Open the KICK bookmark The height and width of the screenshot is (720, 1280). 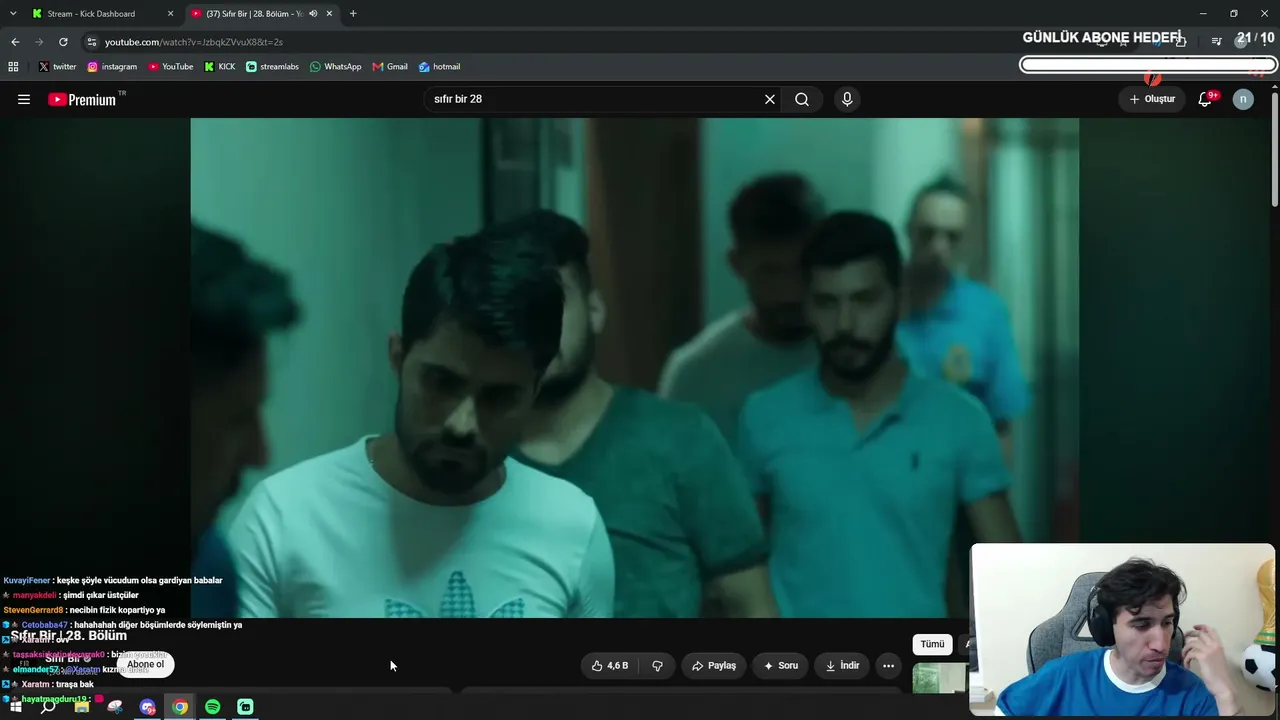[x=220, y=67]
